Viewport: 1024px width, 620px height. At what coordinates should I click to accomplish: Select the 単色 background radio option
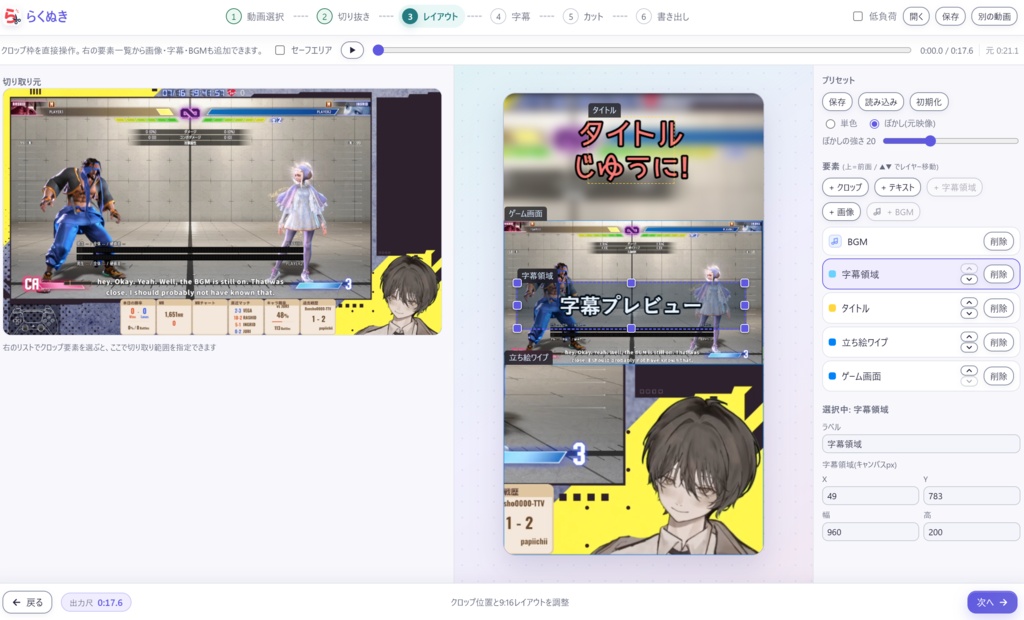[x=831, y=123]
